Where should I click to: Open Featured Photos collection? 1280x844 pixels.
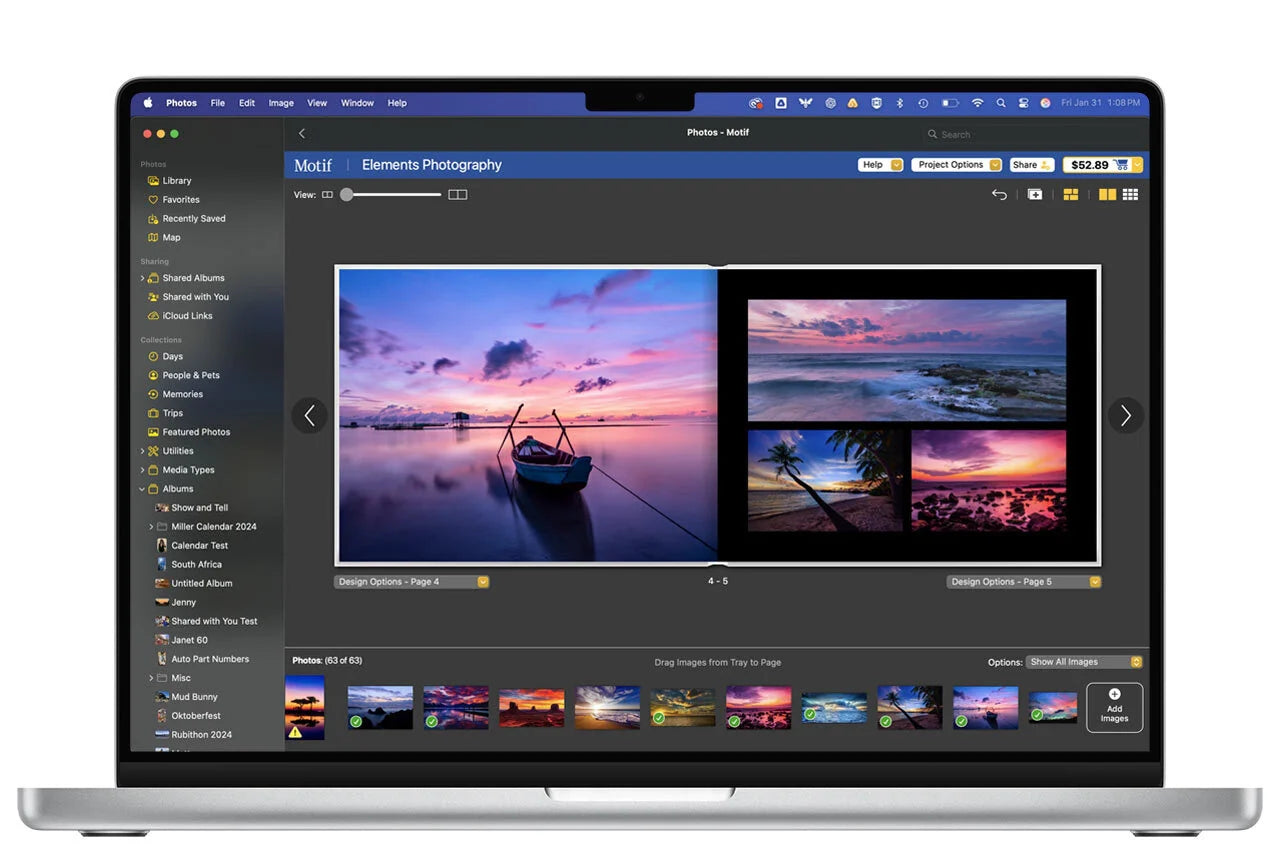189,433
